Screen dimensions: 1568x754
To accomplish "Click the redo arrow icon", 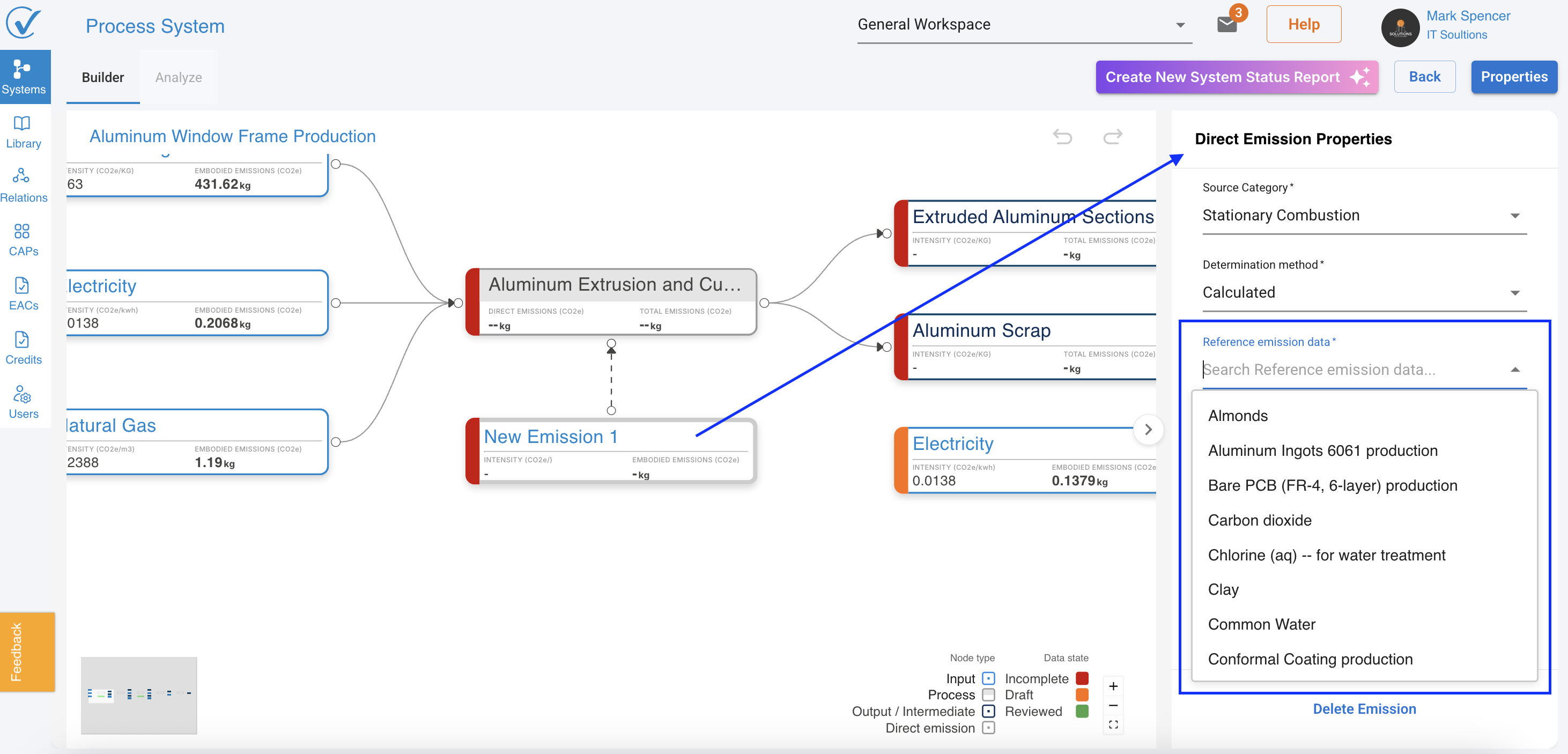I will (1112, 136).
